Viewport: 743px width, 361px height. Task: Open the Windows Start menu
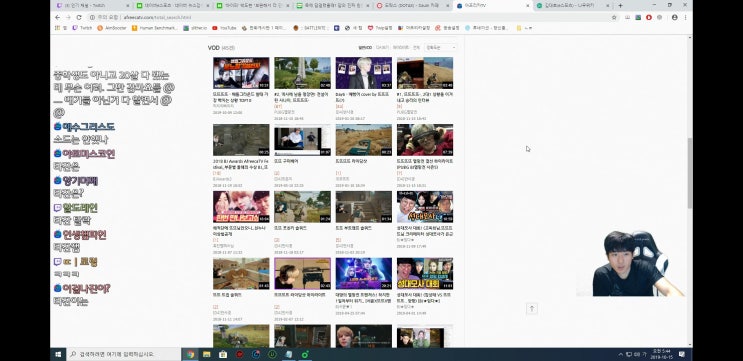click(x=58, y=354)
